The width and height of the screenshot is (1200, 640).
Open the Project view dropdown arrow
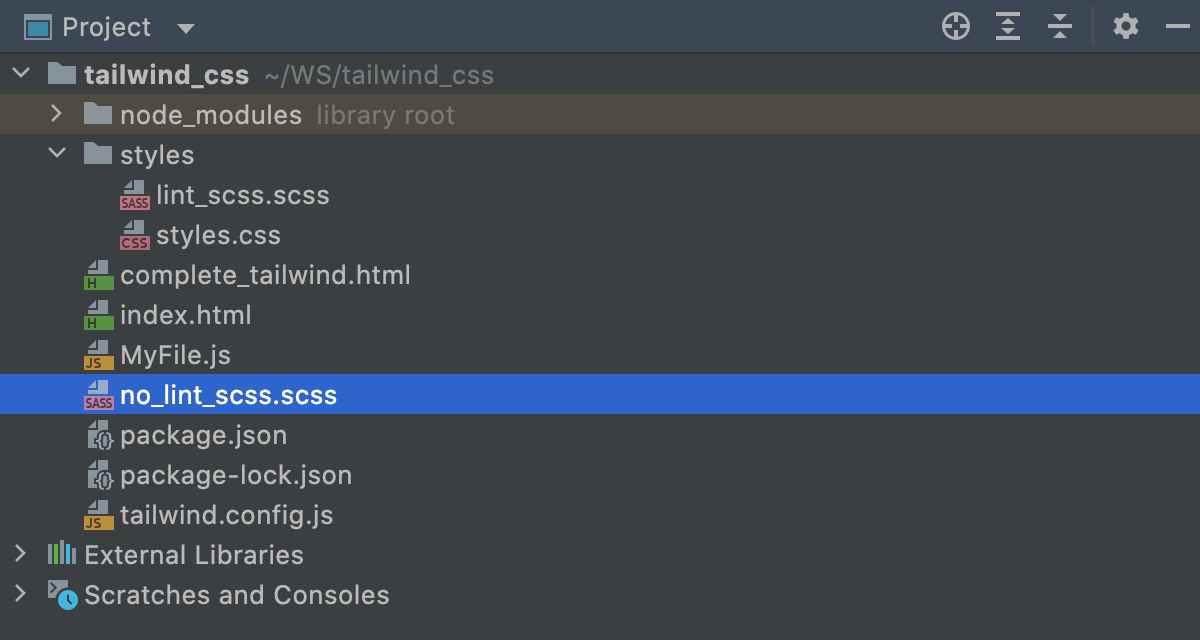[x=185, y=28]
